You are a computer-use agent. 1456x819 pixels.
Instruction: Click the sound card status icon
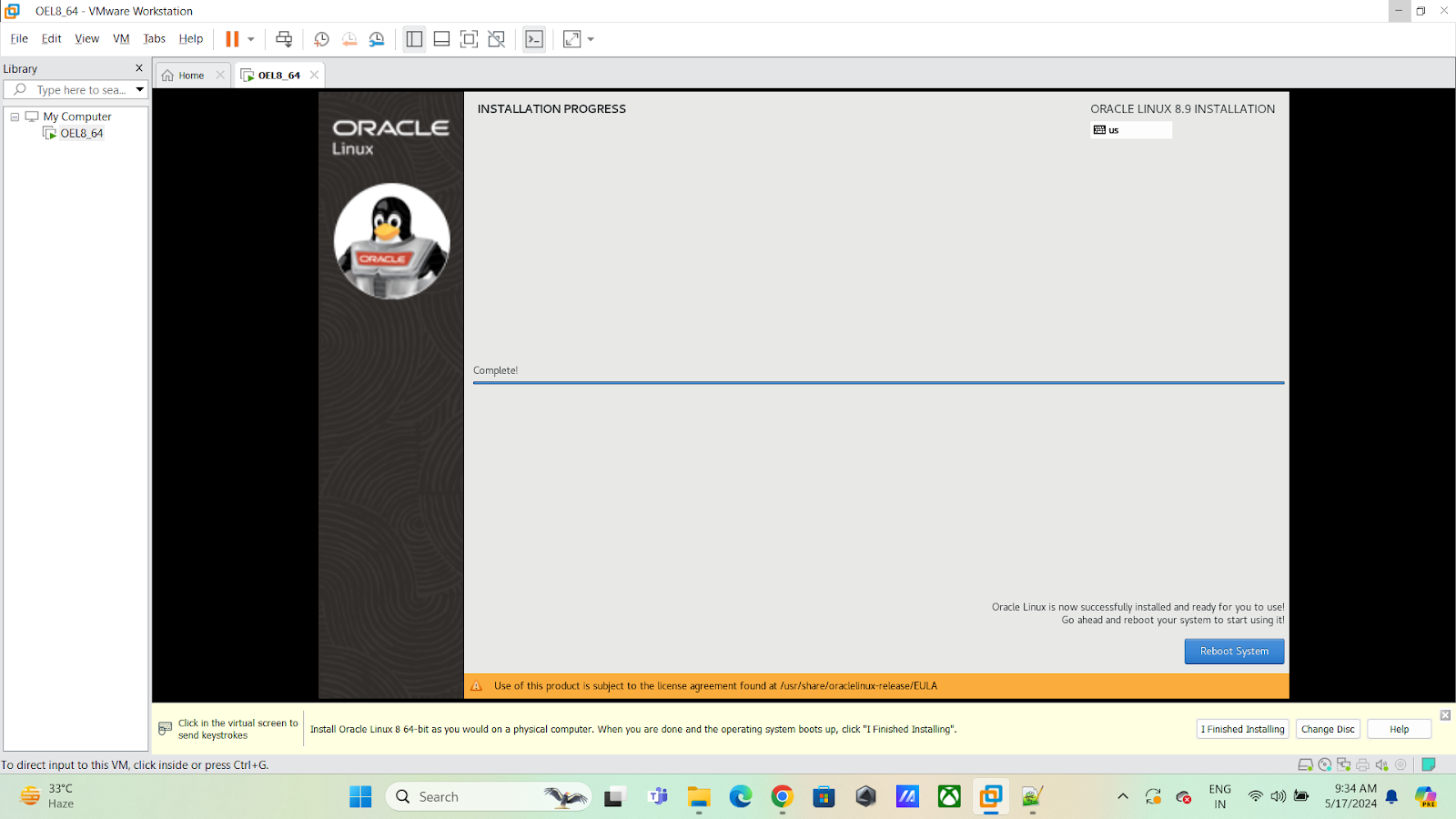pos(1381,765)
